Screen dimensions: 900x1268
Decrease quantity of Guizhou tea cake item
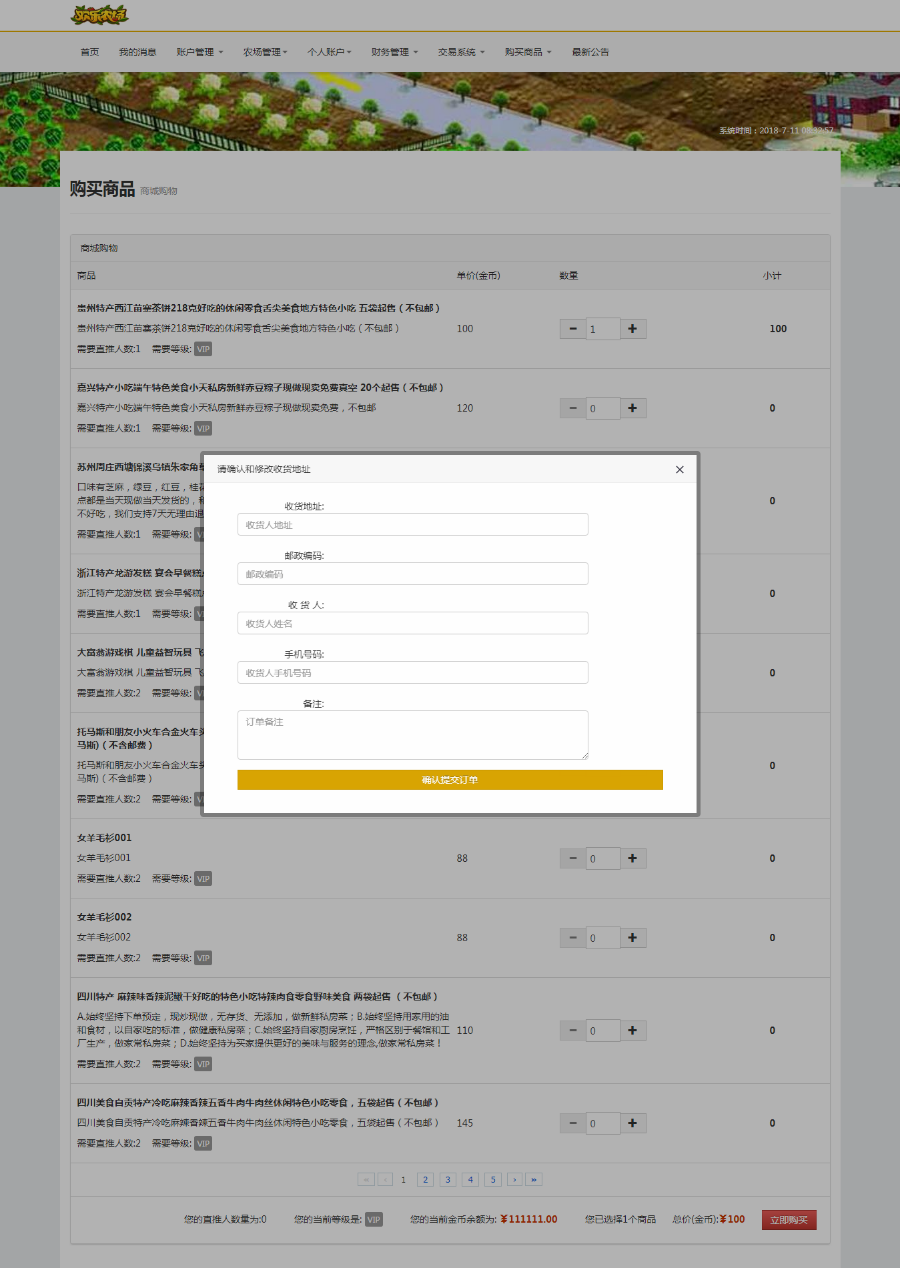coord(572,329)
